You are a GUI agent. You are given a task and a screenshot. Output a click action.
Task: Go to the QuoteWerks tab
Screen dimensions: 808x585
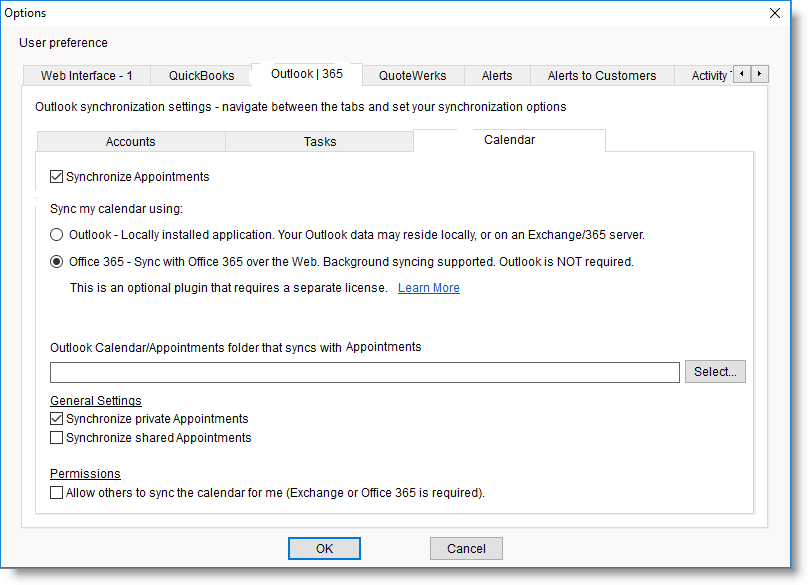pos(412,76)
